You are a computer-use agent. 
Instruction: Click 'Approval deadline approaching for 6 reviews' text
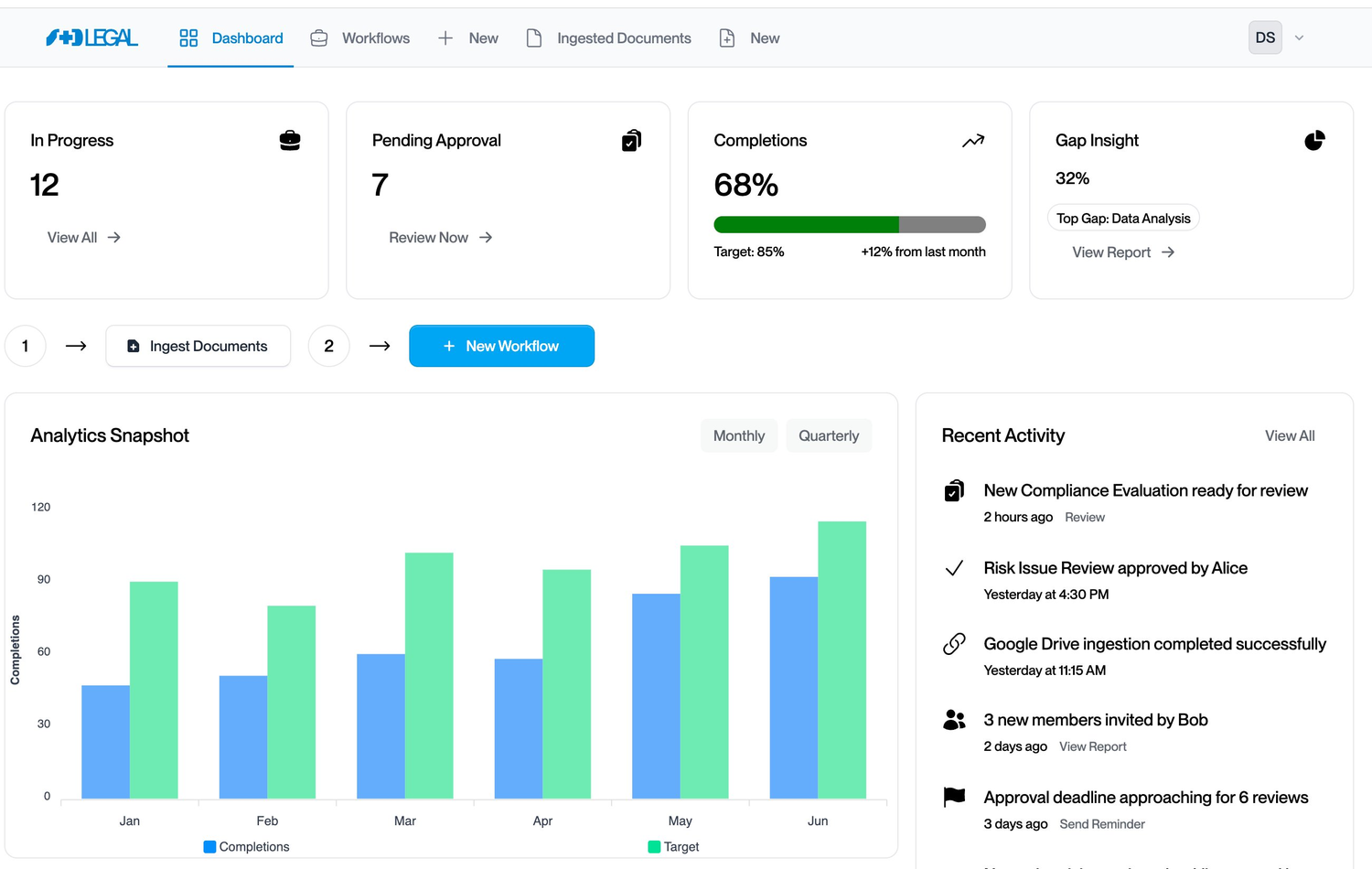(x=1145, y=798)
